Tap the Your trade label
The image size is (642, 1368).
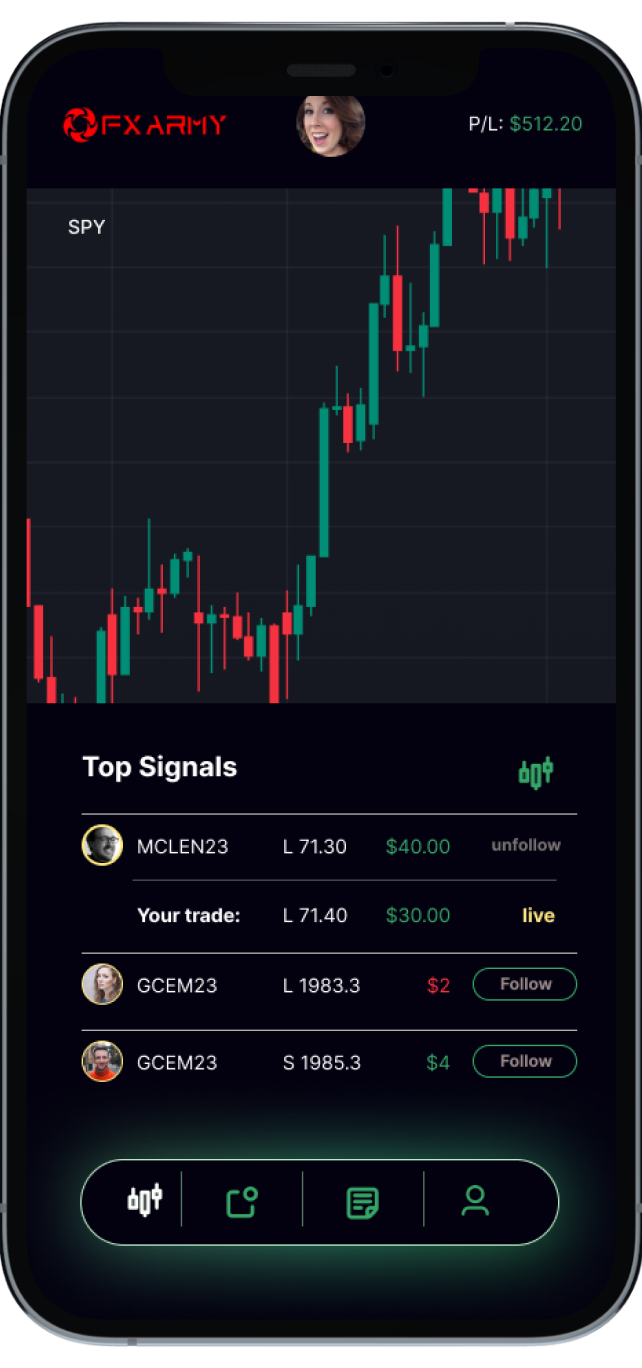click(189, 915)
